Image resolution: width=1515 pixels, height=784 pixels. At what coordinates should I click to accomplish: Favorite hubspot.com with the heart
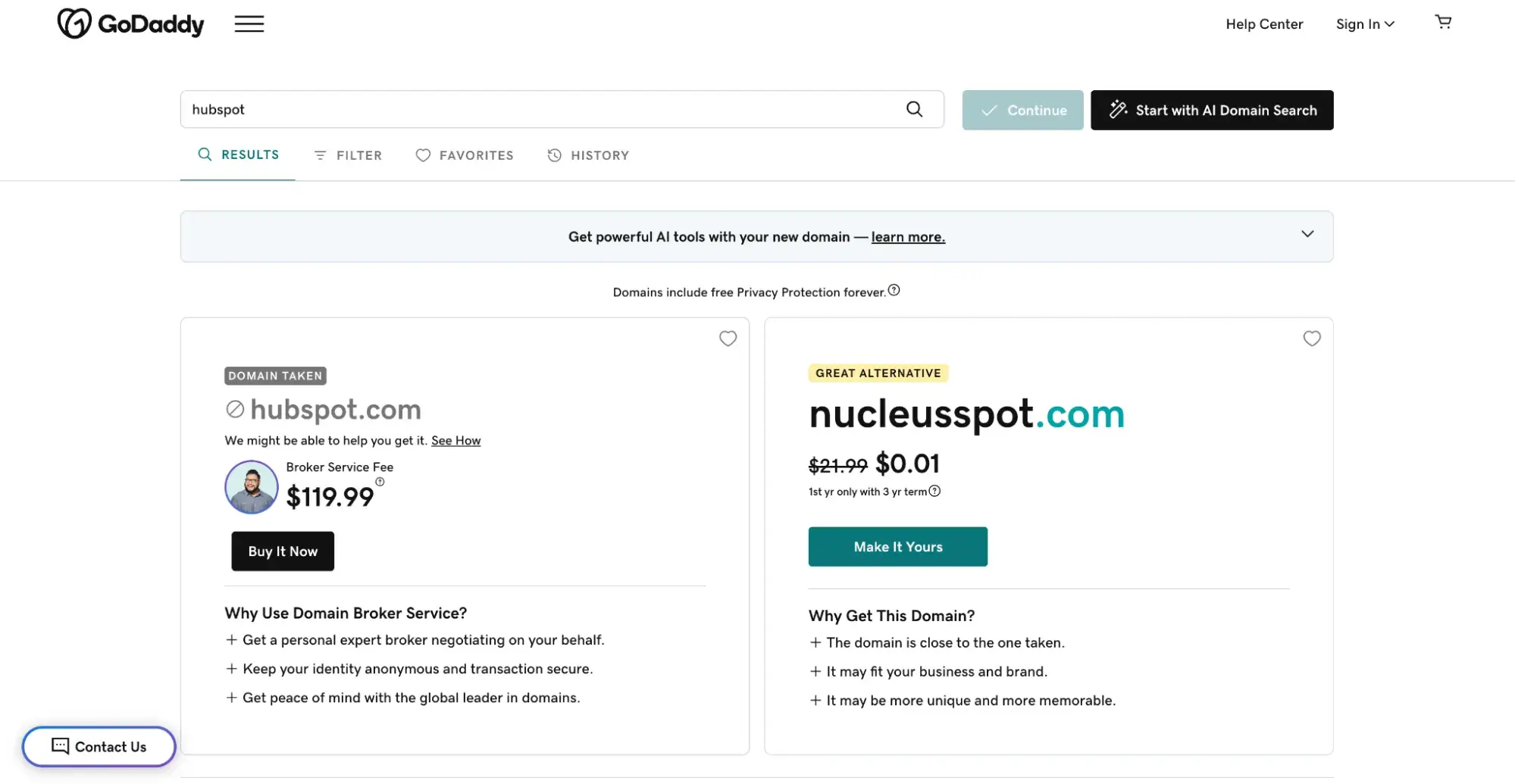728,339
